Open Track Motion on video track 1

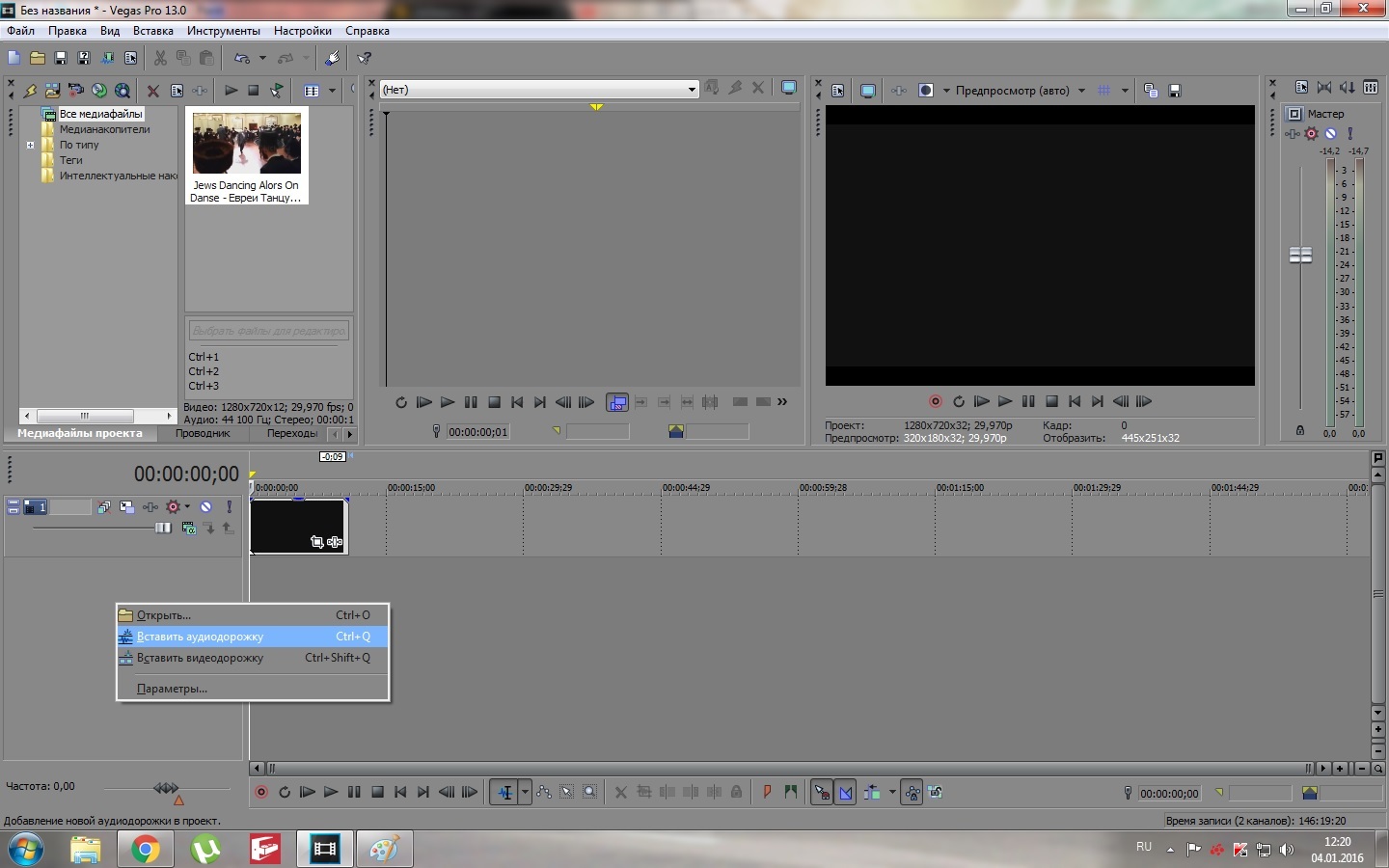point(126,506)
